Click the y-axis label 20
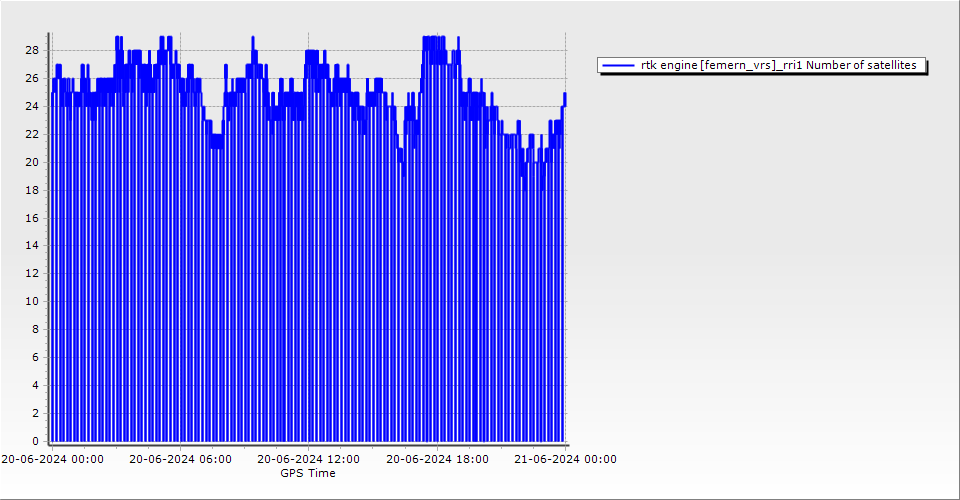This screenshot has width=960, height=500. 32,162
